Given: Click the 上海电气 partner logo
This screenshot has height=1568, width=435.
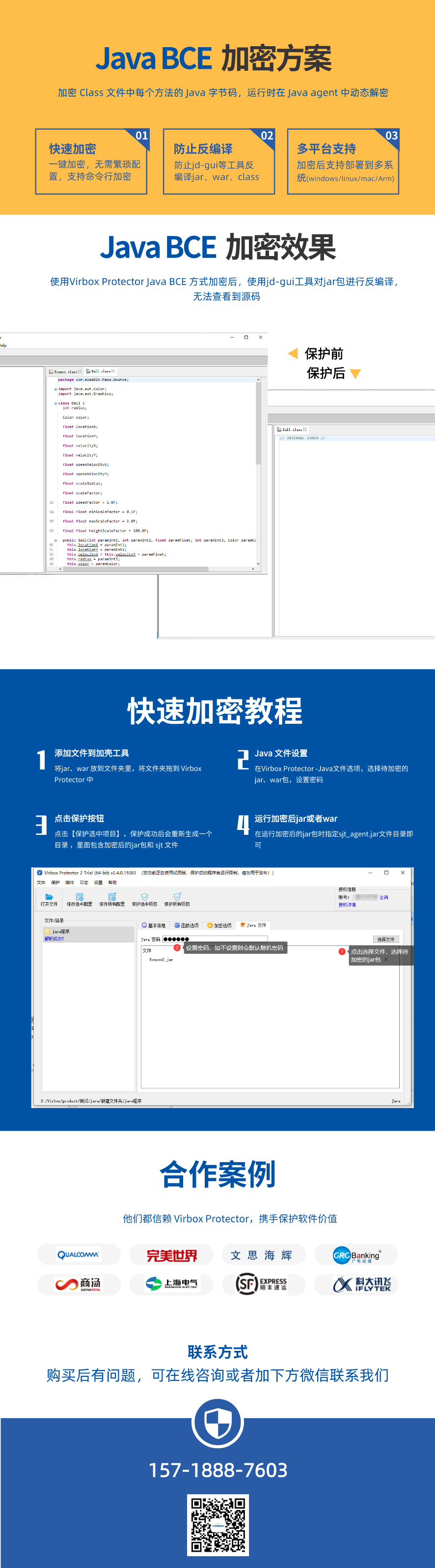Looking at the screenshot, I should [171, 1284].
